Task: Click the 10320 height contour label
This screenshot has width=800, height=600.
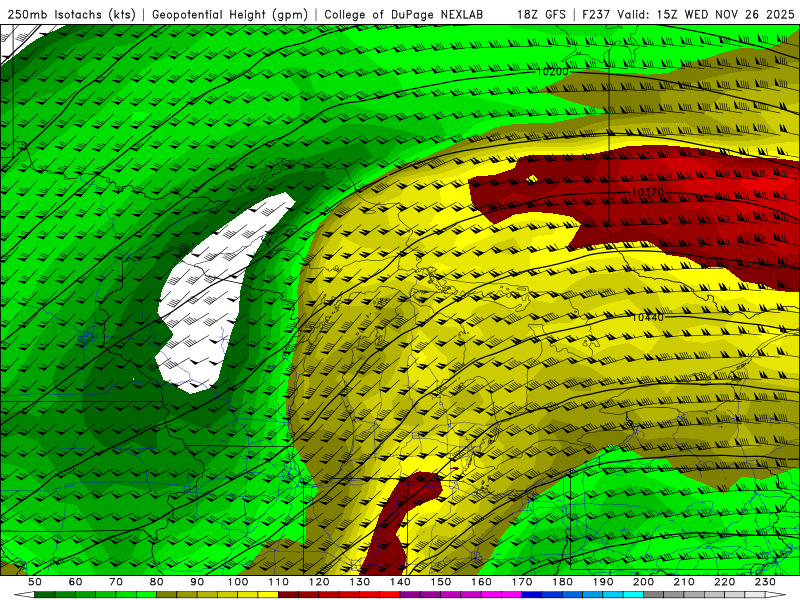Action: [x=648, y=192]
